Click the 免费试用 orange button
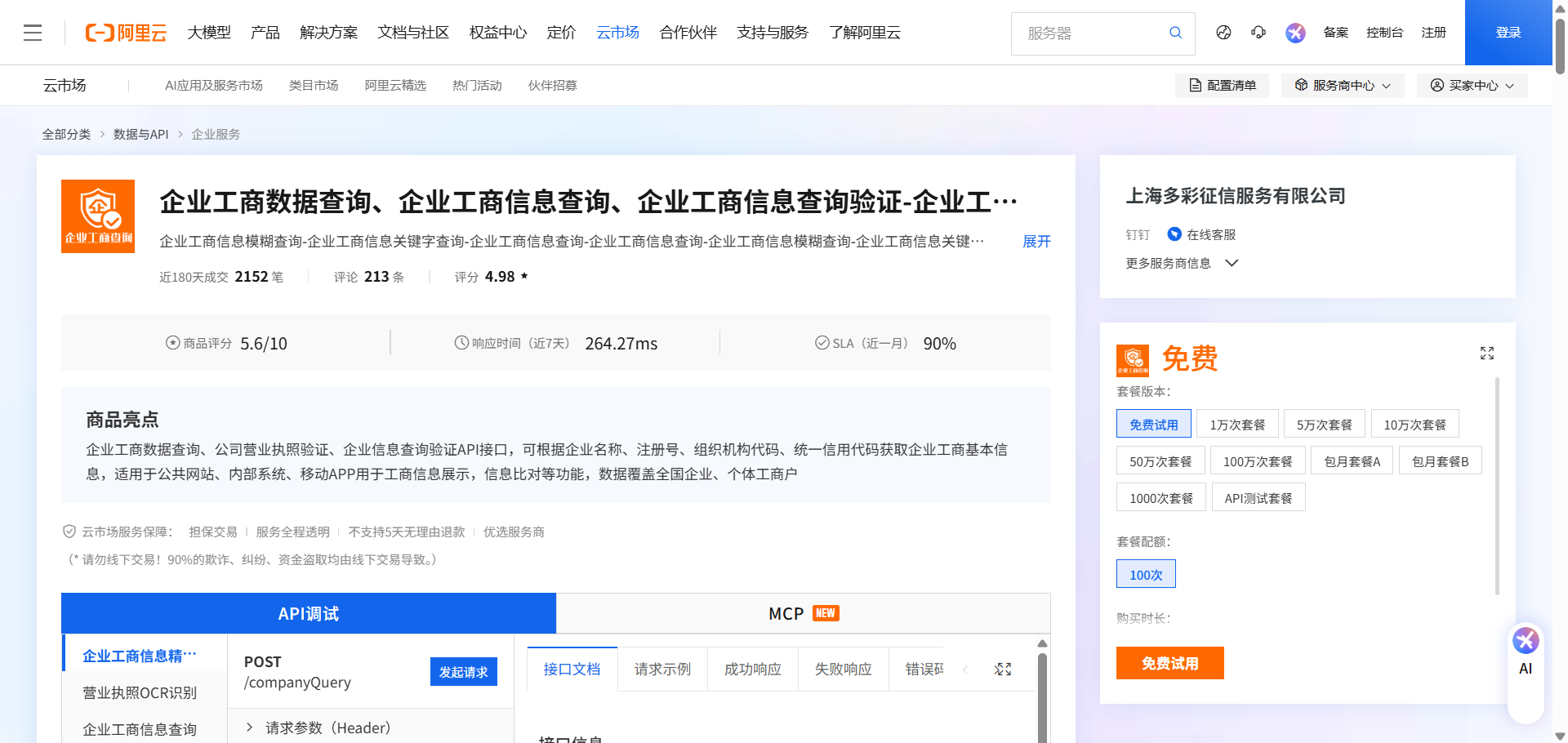The height and width of the screenshot is (743, 1568). [x=1169, y=663]
